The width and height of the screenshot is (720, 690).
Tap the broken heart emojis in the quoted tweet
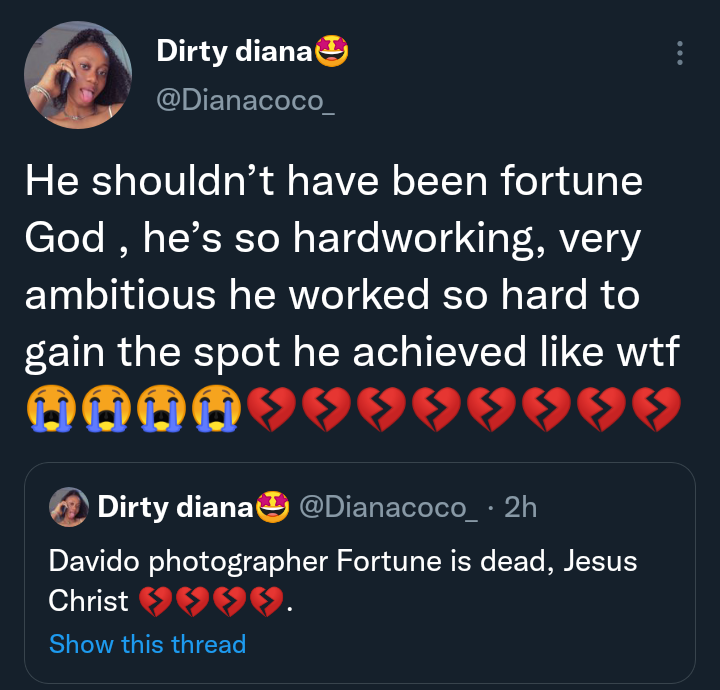(210, 602)
